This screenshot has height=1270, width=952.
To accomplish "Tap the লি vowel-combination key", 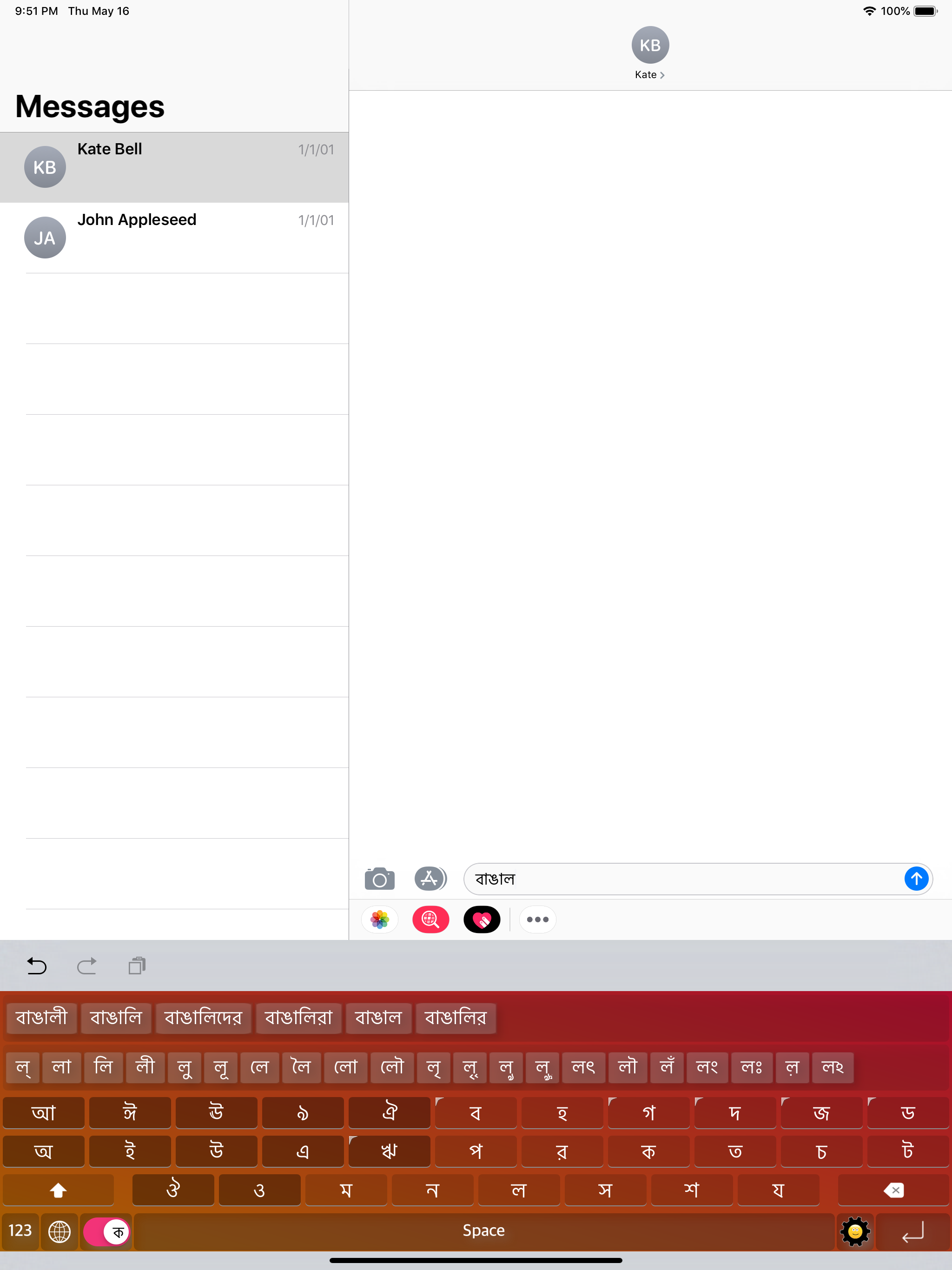I will click(103, 1067).
